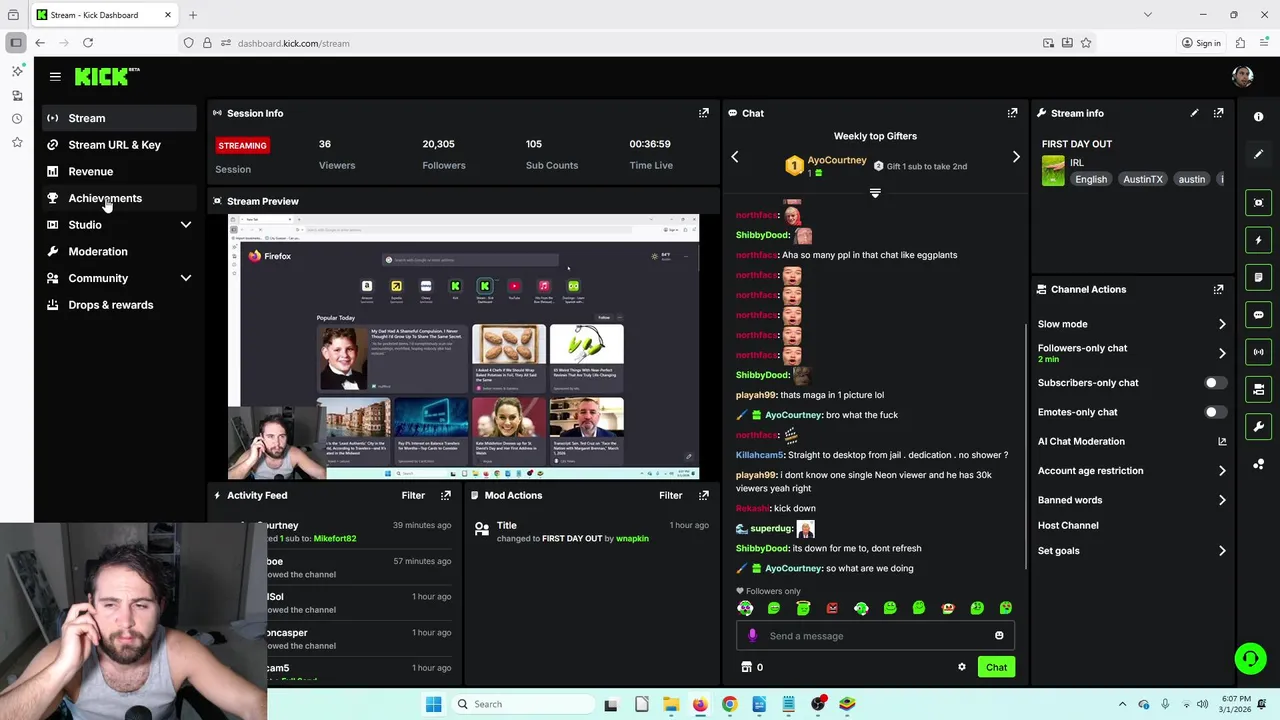Open Moderation page in sidebar
This screenshot has height=720, width=1280.
coord(120,251)
